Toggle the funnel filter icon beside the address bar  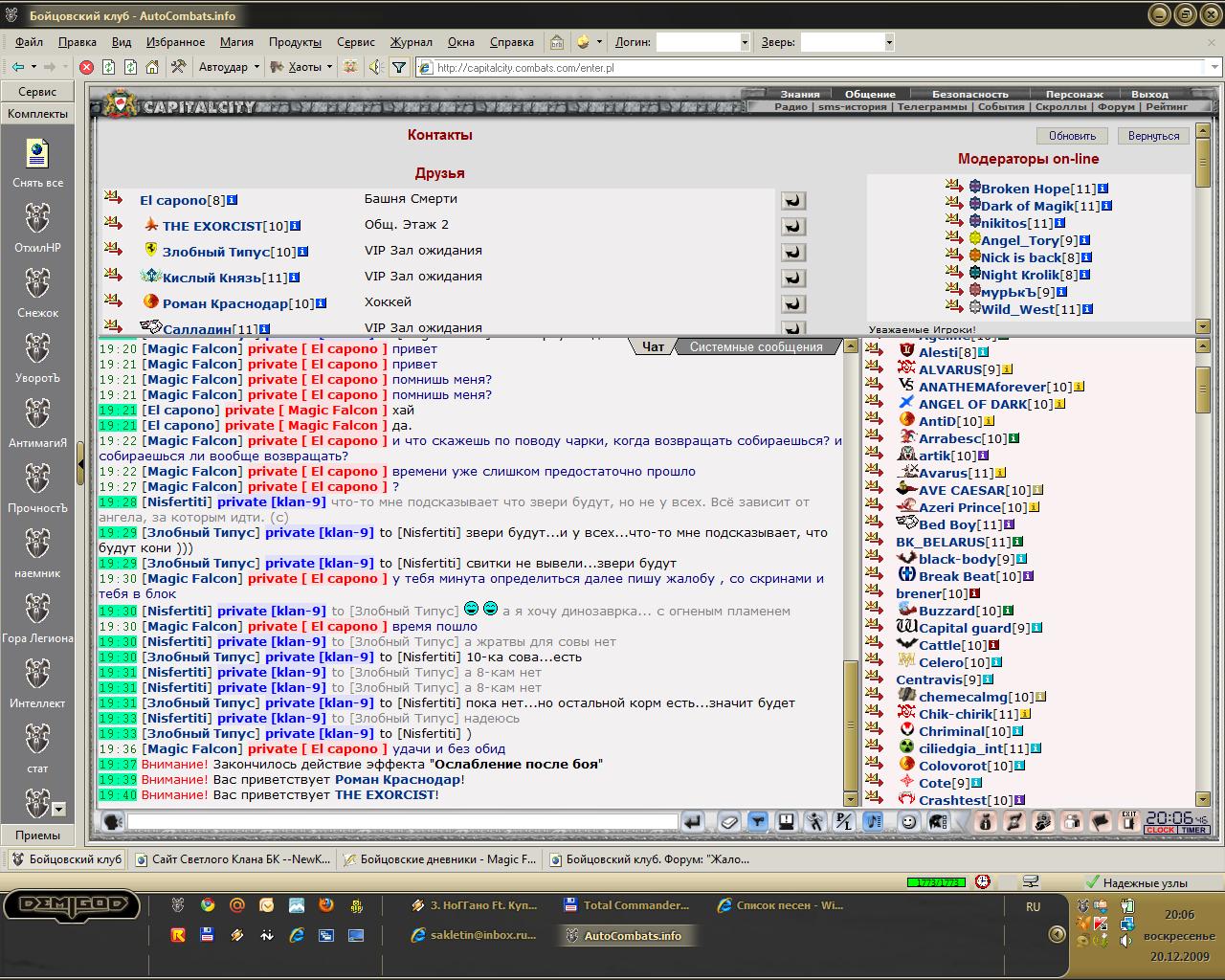399,67
